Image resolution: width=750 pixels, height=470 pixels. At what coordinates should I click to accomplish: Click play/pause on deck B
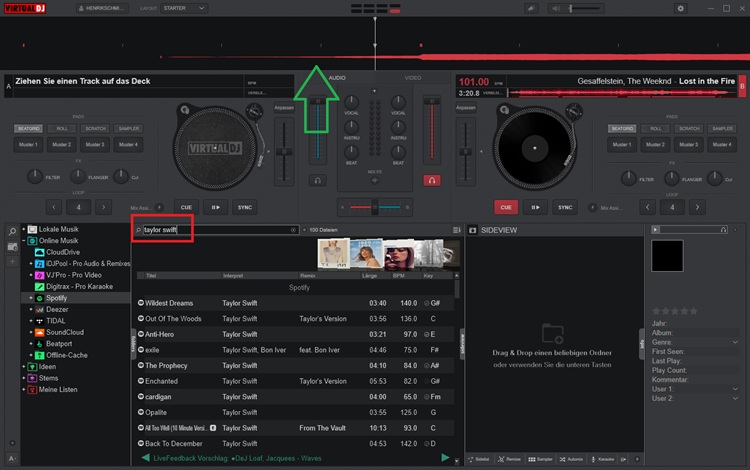click(536, 208)
